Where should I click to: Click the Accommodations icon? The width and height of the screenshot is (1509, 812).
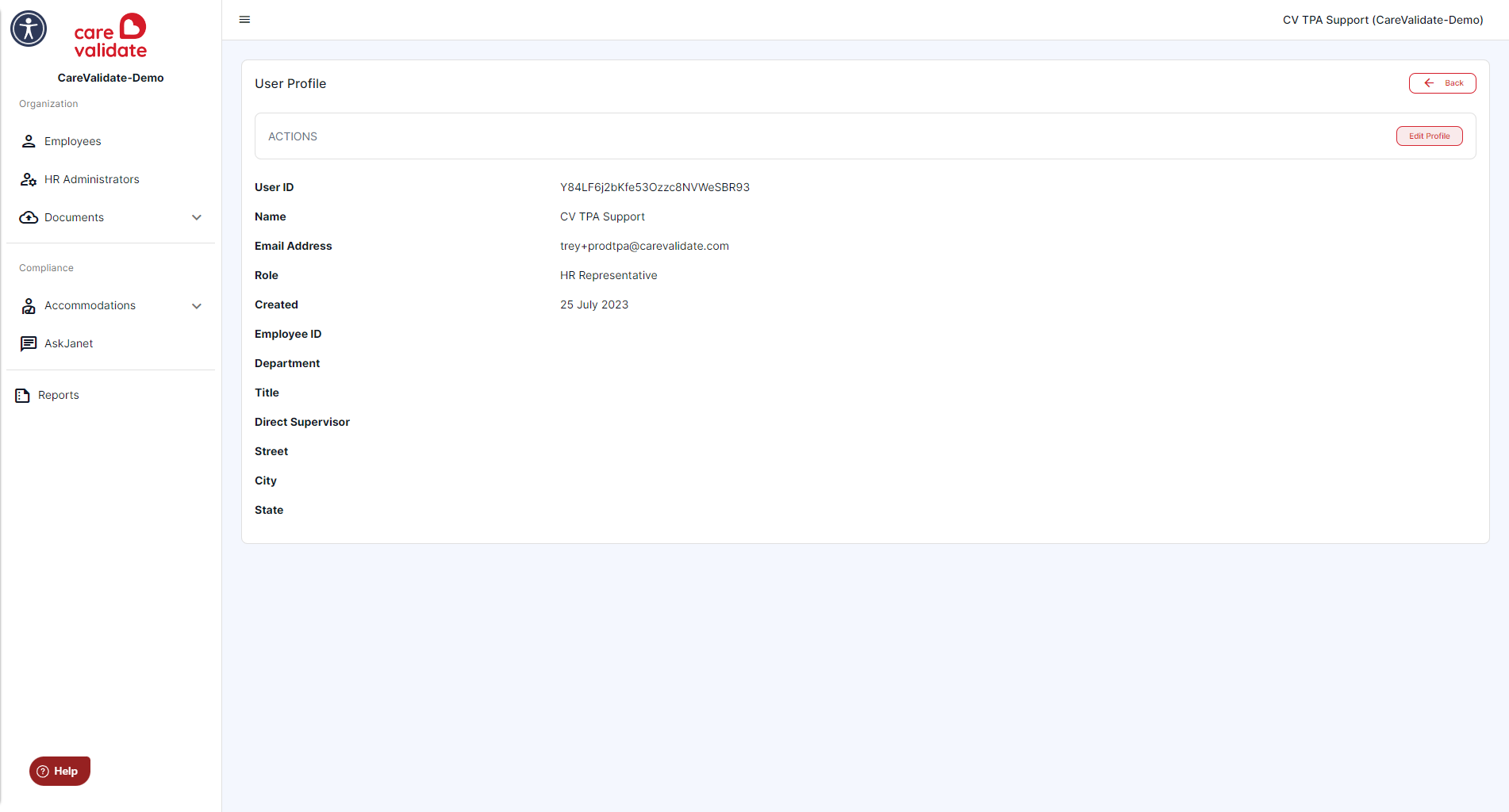click(29, 306)
